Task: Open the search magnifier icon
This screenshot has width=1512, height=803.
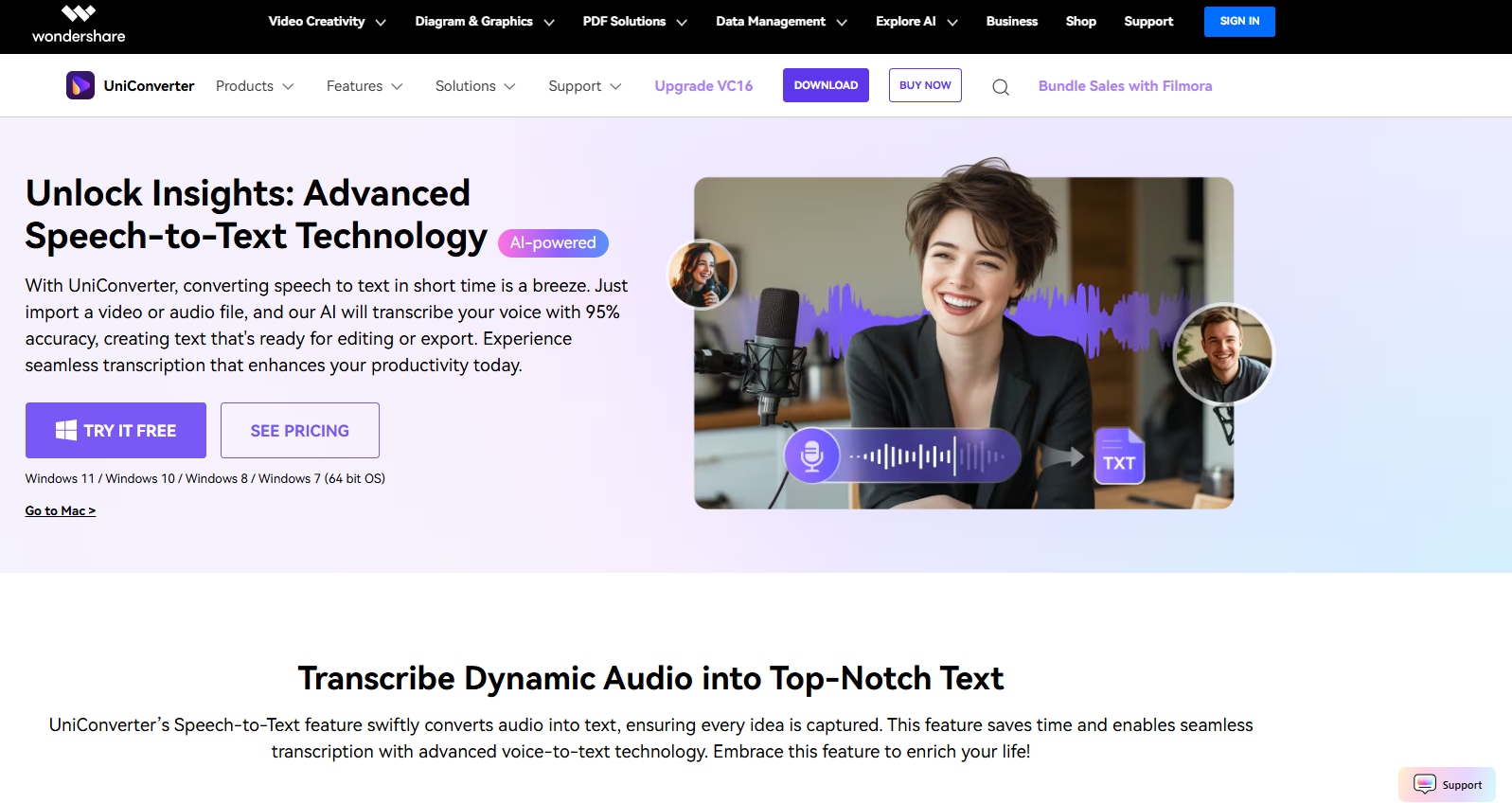Action: [1000, 87]
